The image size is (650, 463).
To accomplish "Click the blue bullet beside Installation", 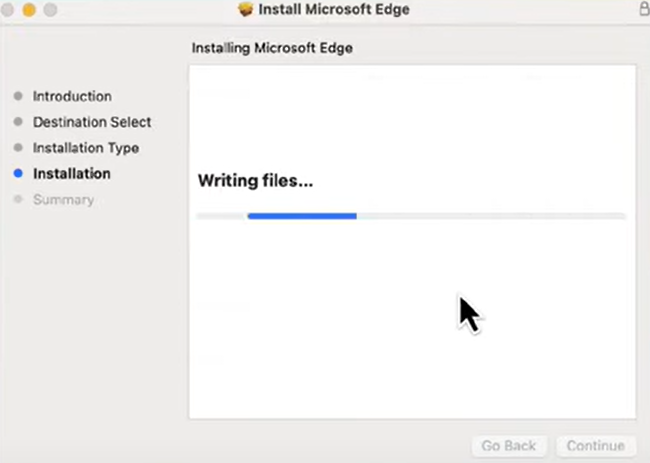I will pos(18,174).
